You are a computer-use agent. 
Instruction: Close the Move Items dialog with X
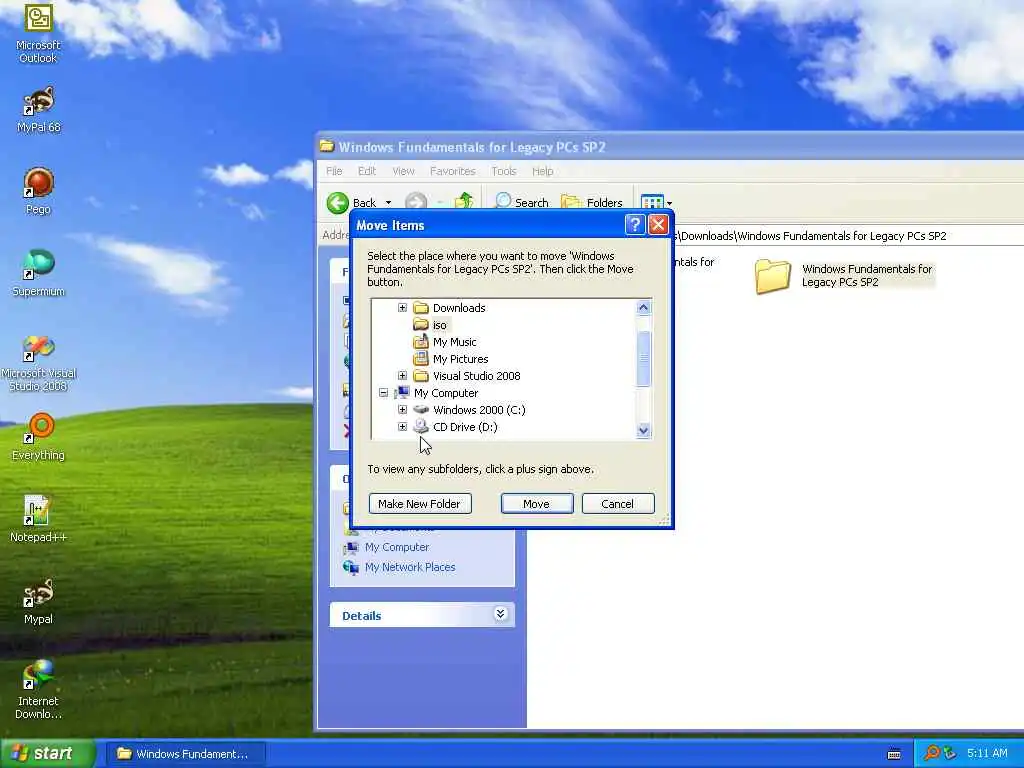pyautogui.click(x=658, y=225)
